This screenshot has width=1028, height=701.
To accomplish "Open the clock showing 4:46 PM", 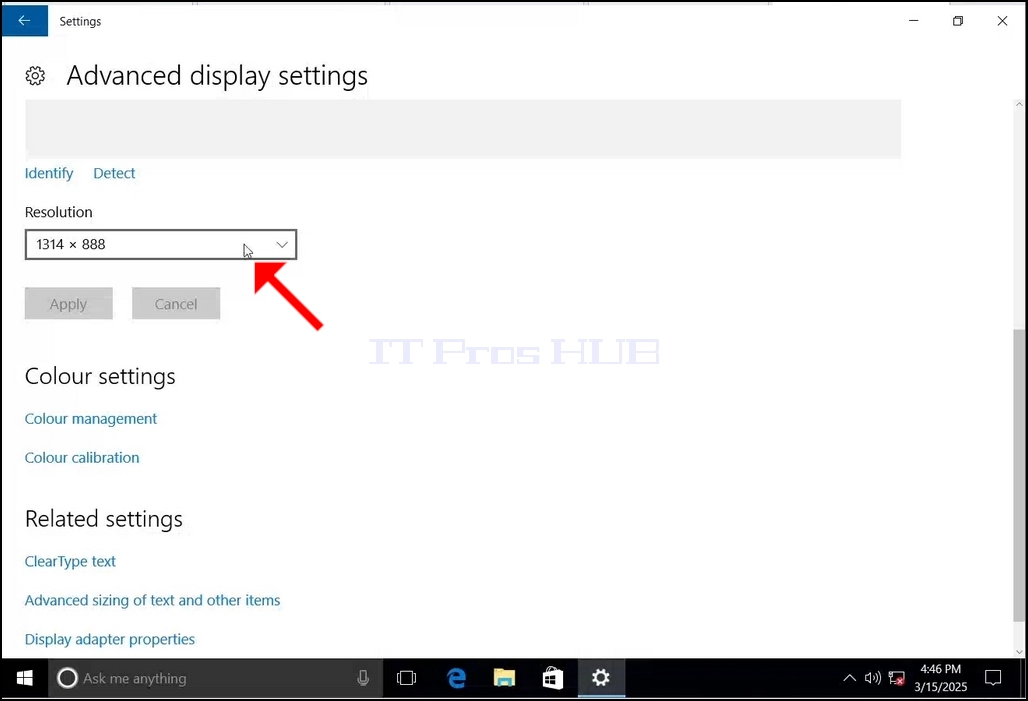I will (x=941, y=678).
